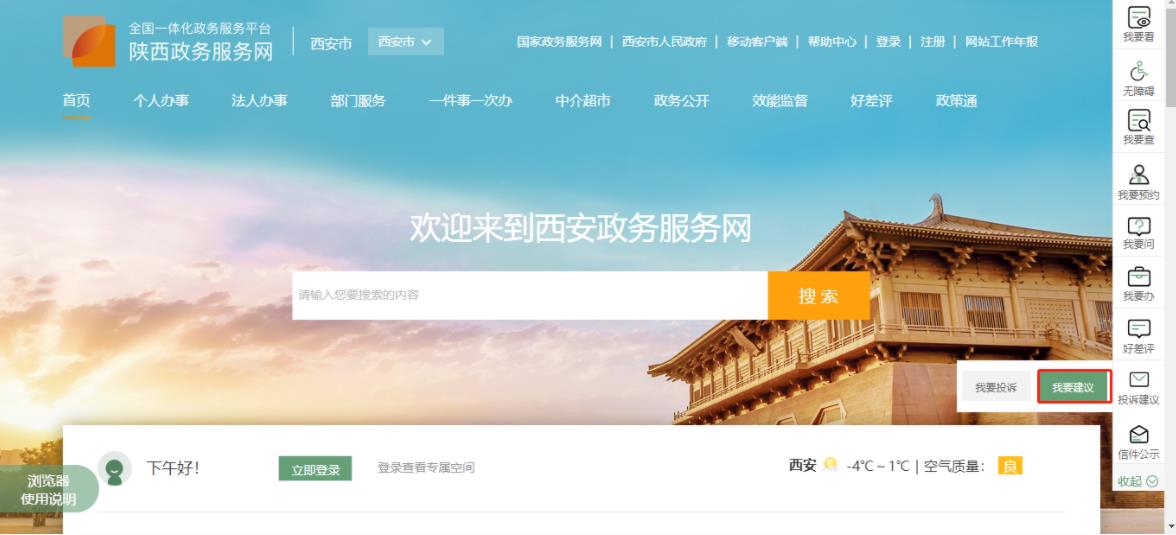Collapse the sidebar with 收起 chevron
Viewport: 1176px width, 535px height.
(1138, 481)
